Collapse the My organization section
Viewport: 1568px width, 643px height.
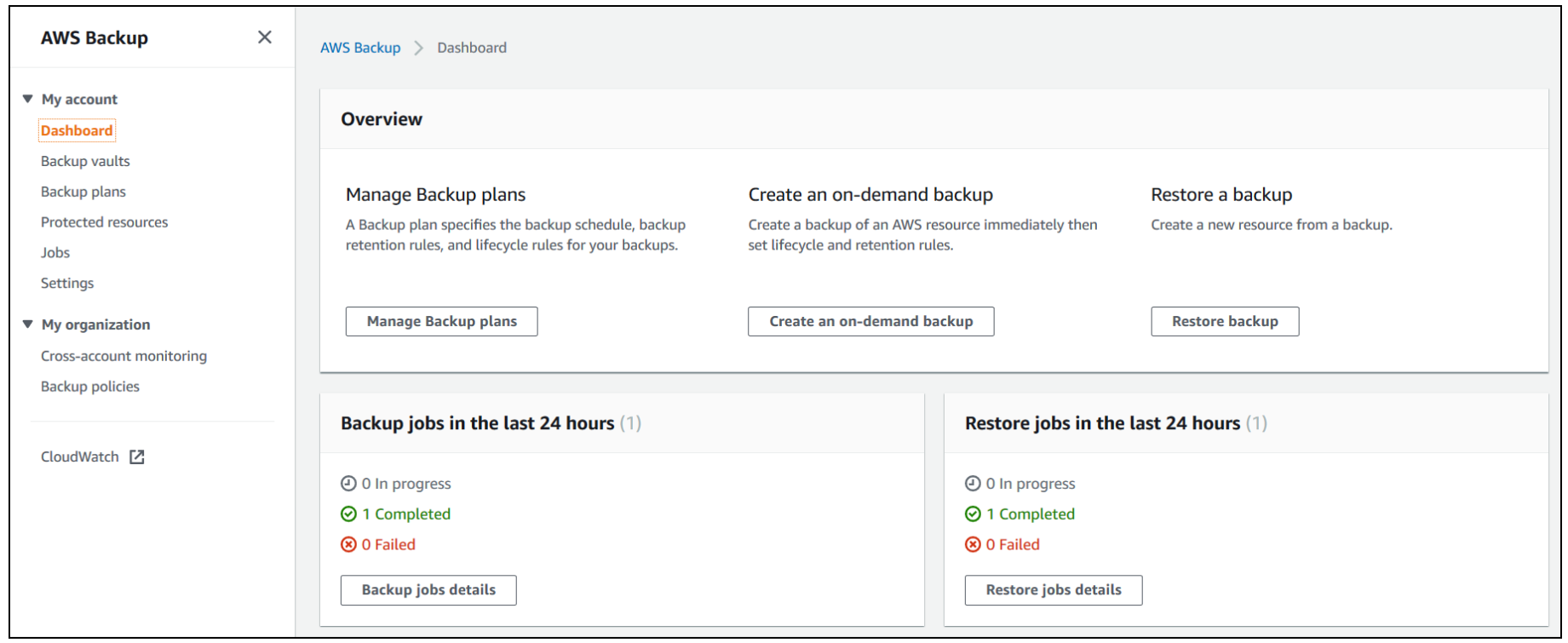click(x=28, y=324)
